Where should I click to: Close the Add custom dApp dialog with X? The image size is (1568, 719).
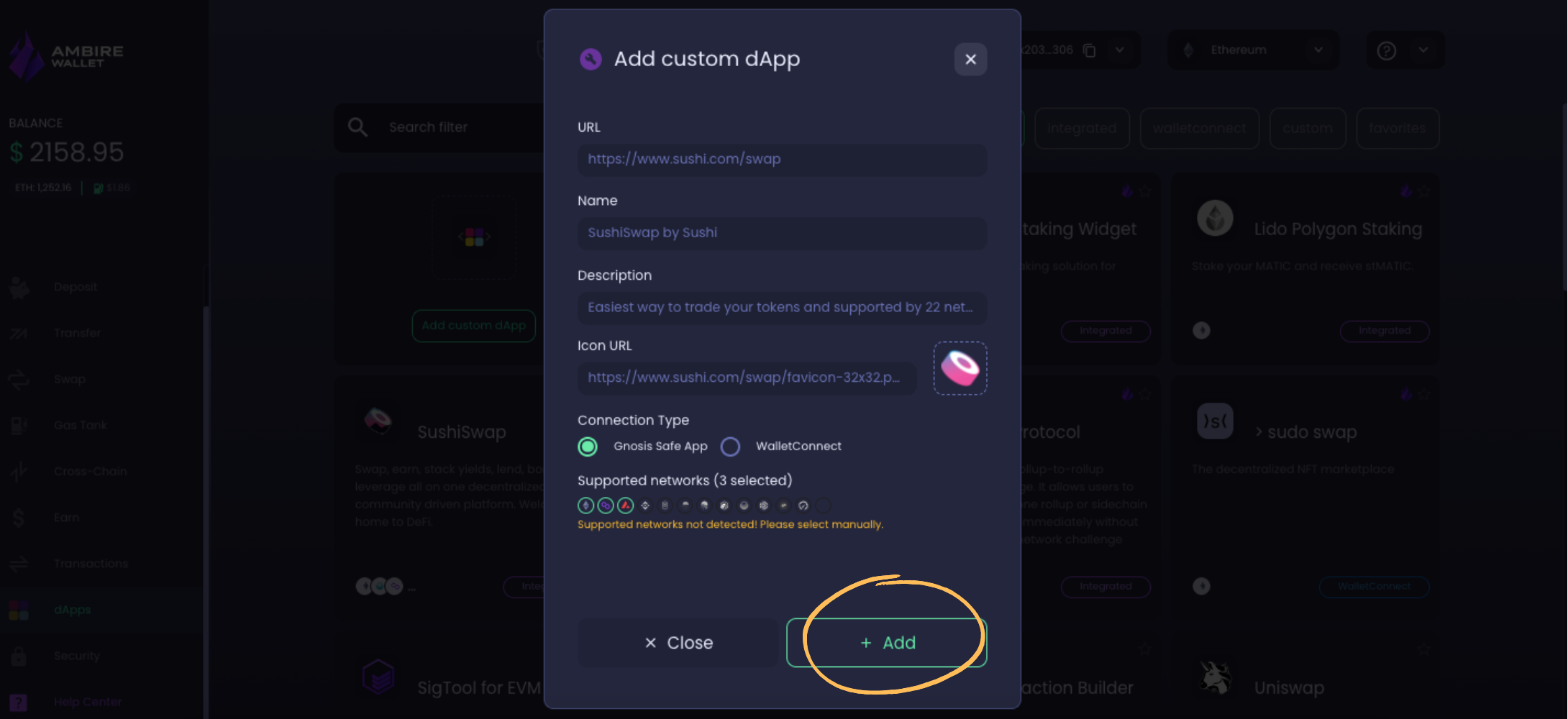click(970, 59)
